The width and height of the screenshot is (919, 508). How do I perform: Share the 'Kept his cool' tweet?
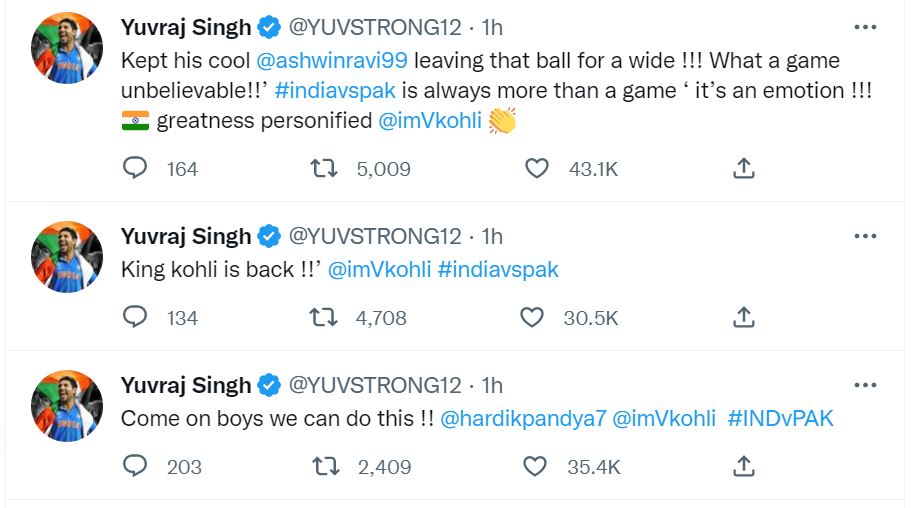tap(743, 168)
